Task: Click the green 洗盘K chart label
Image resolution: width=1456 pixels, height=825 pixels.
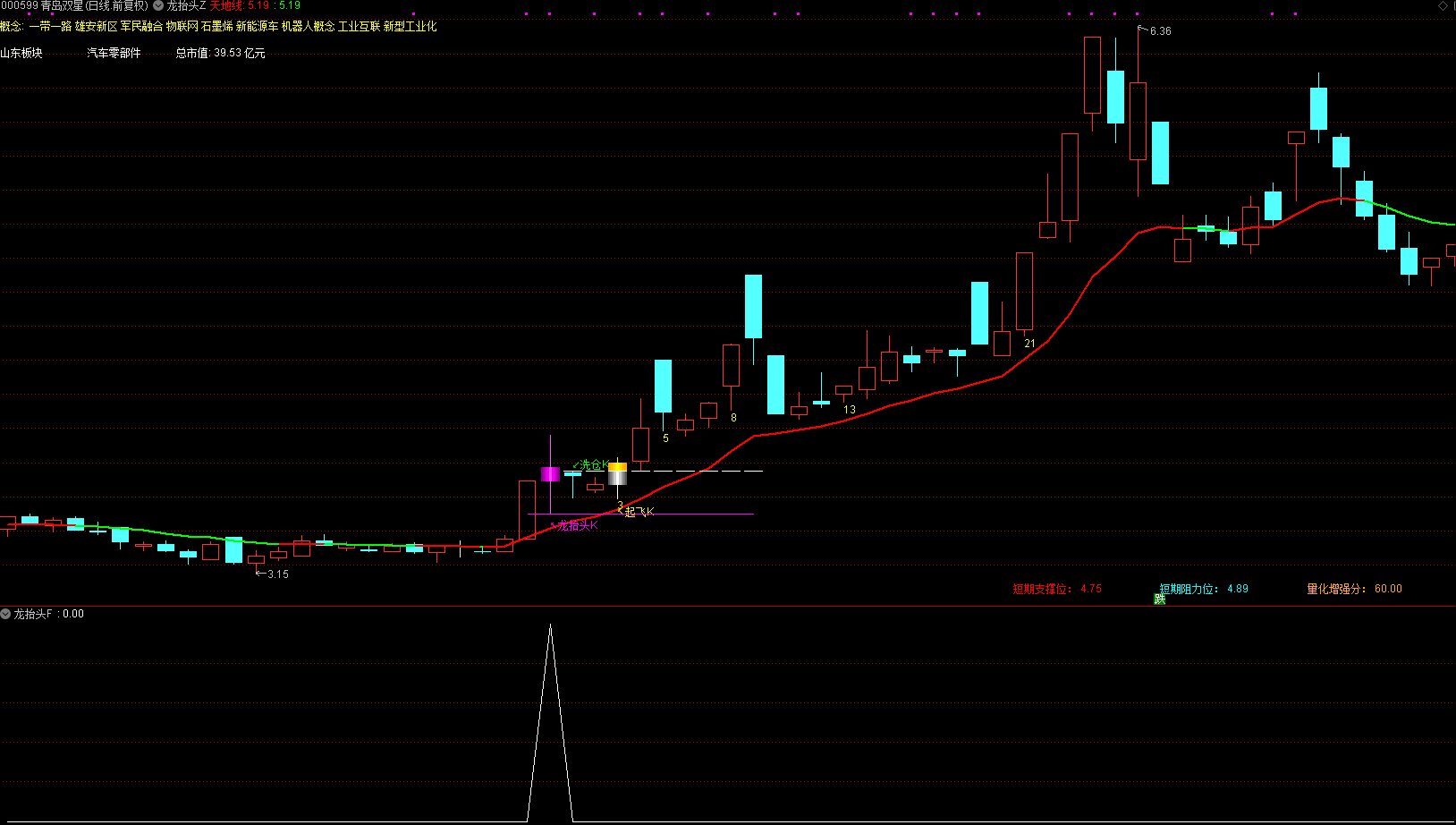Action: click(x=591, y=465)
